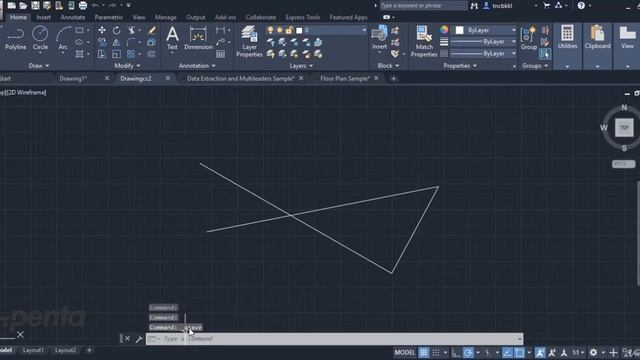Screen dimensions: 640x360
Task: Select the Circle tool
Action: [x=40, y=38]
